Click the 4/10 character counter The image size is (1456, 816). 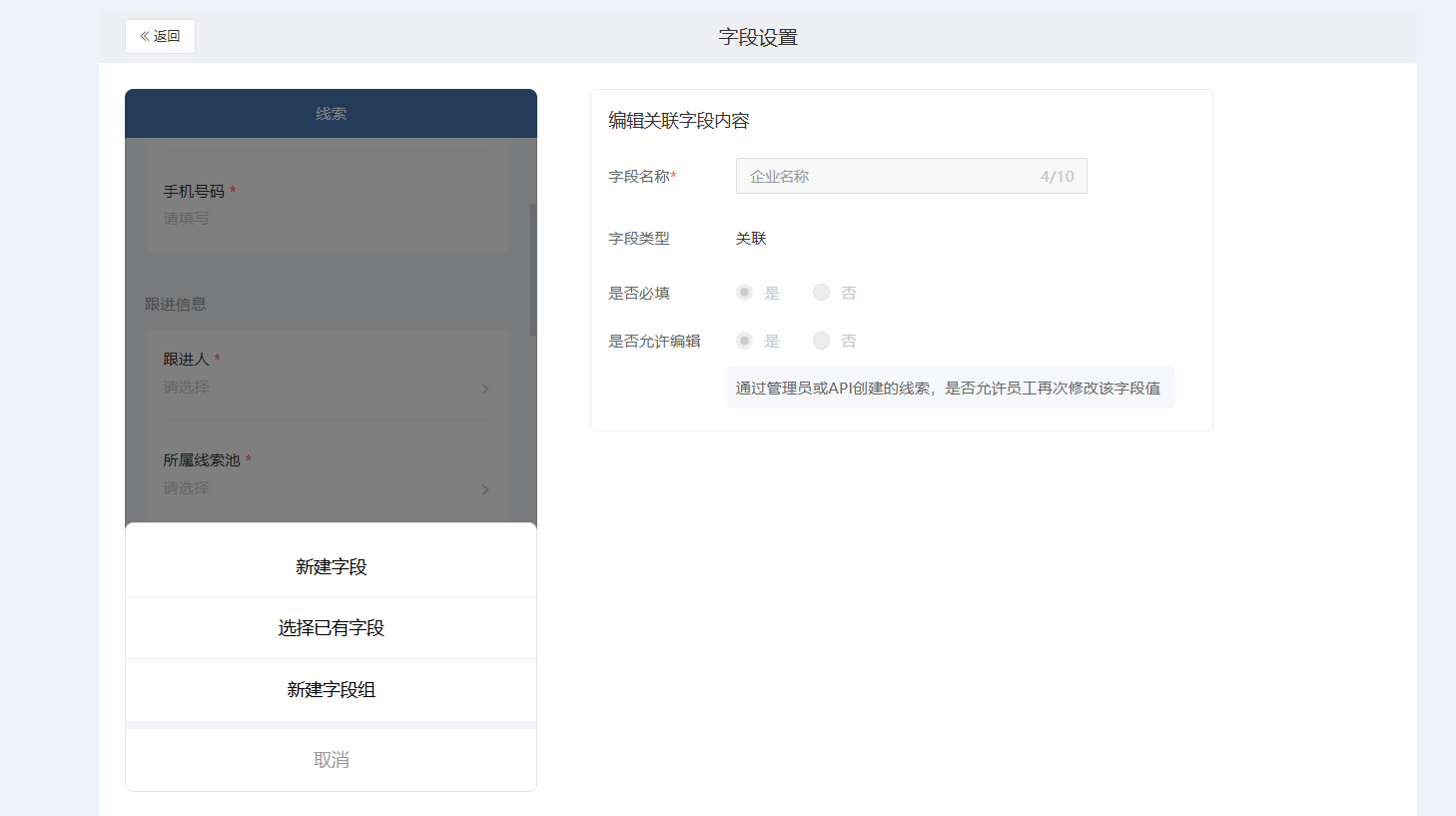1057,177
